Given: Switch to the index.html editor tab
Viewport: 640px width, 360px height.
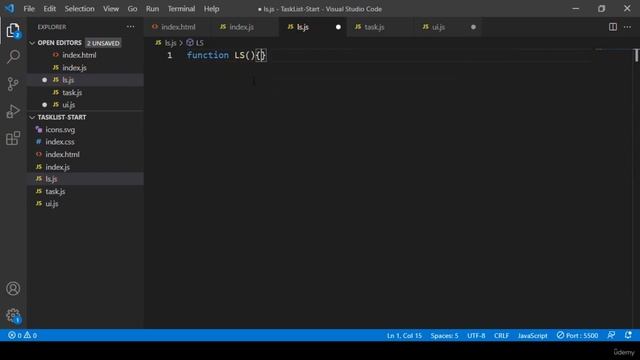Looking at the screenshot, I should (178, 27).
